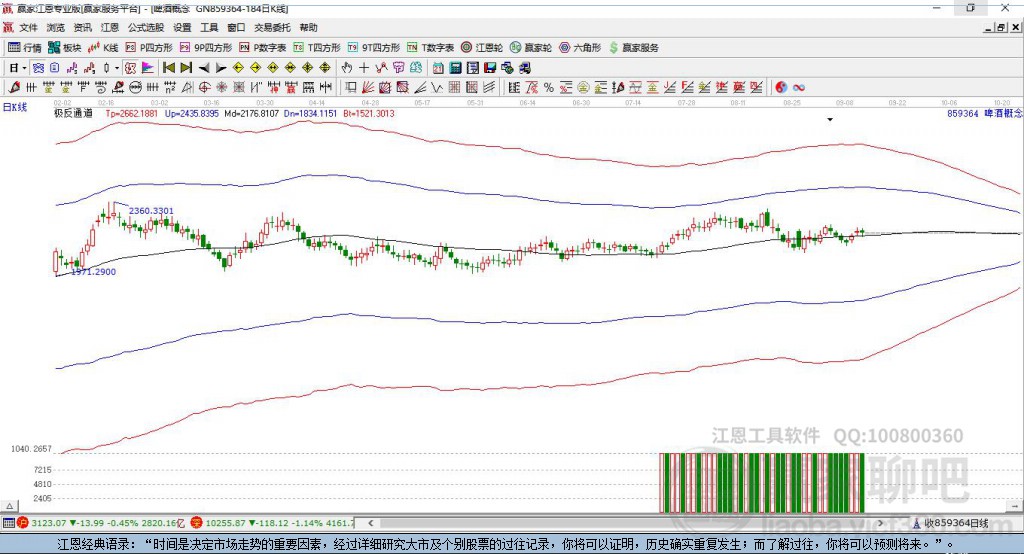Switch to K线 candlestick chart view

(103, 48)
